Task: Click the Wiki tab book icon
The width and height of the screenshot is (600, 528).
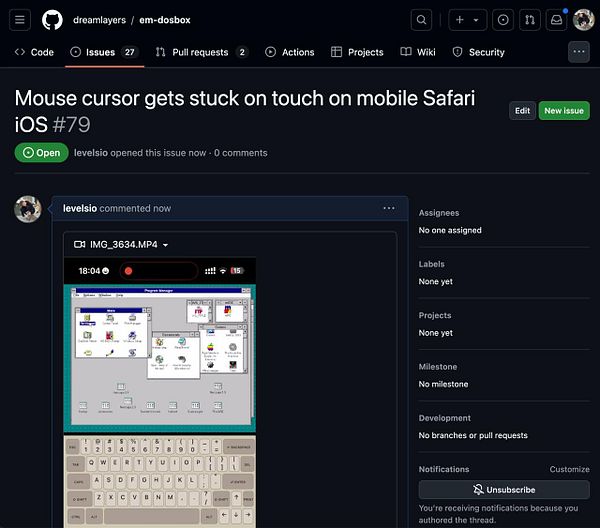Action: (406, 52)
